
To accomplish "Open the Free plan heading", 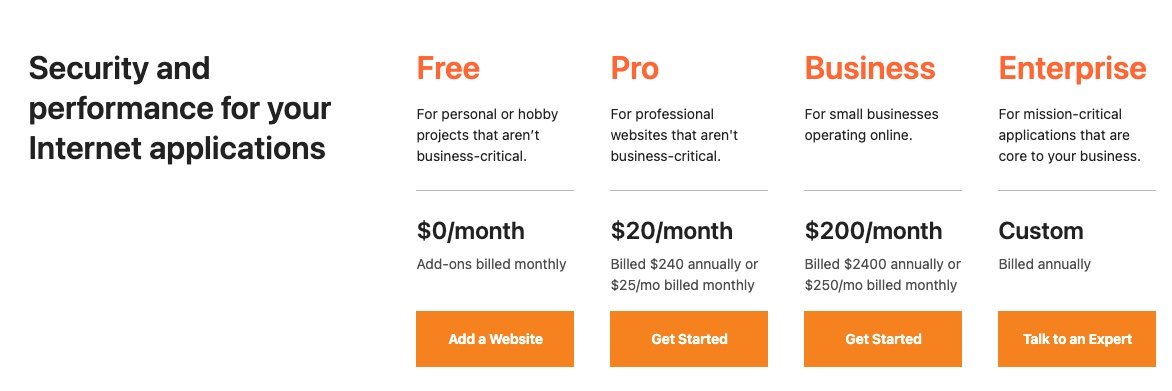I will (x=448, y=68).
